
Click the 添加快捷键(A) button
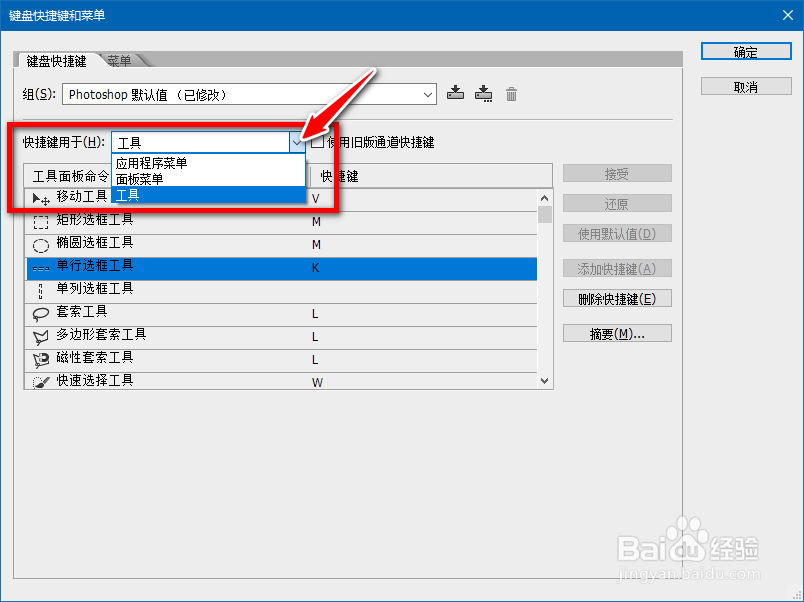(617, 269)
